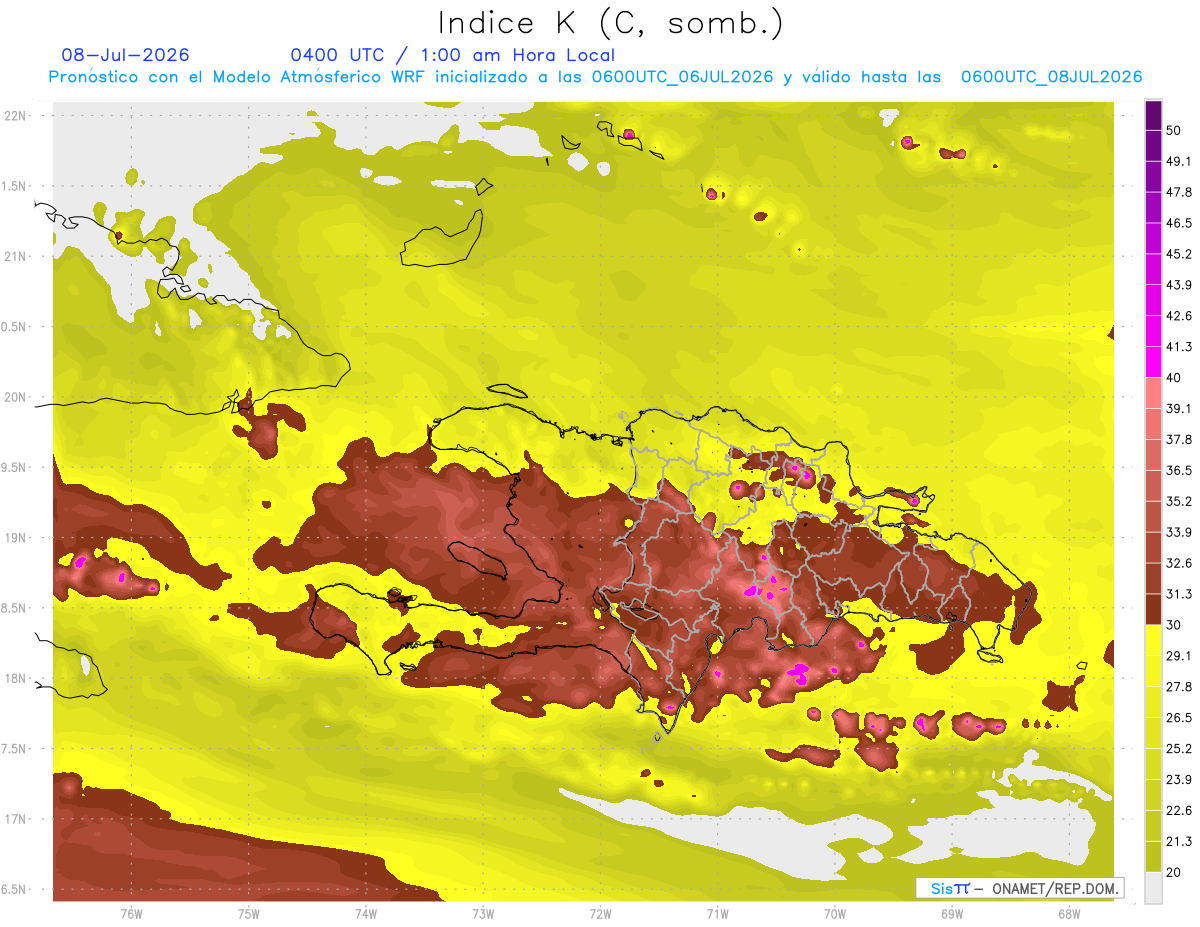Click the '25.2' colorbar value
This screenshot has width=1200, height=927.
point(1179,748)
